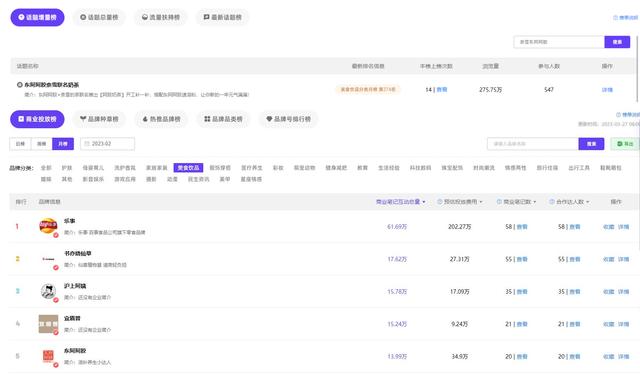This screenshot has height=375, width=640.
Task: Click the 东阿阿胶 red brand logo
Action: [48, 356]
